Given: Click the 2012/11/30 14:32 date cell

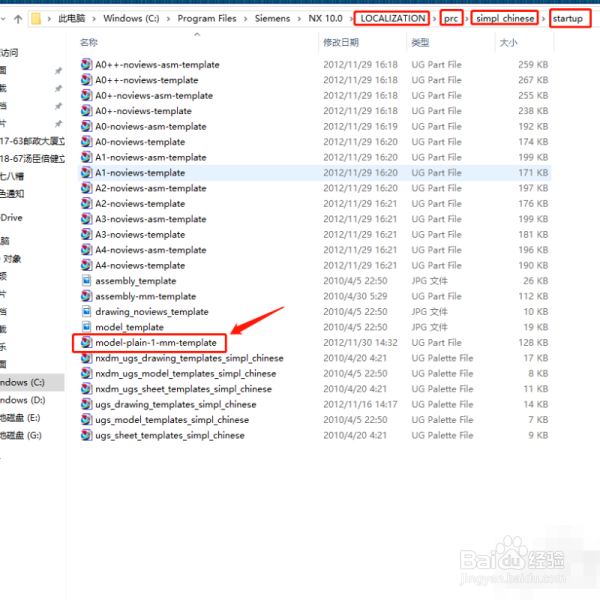Looking at the screenshot, I should (360, 342).
